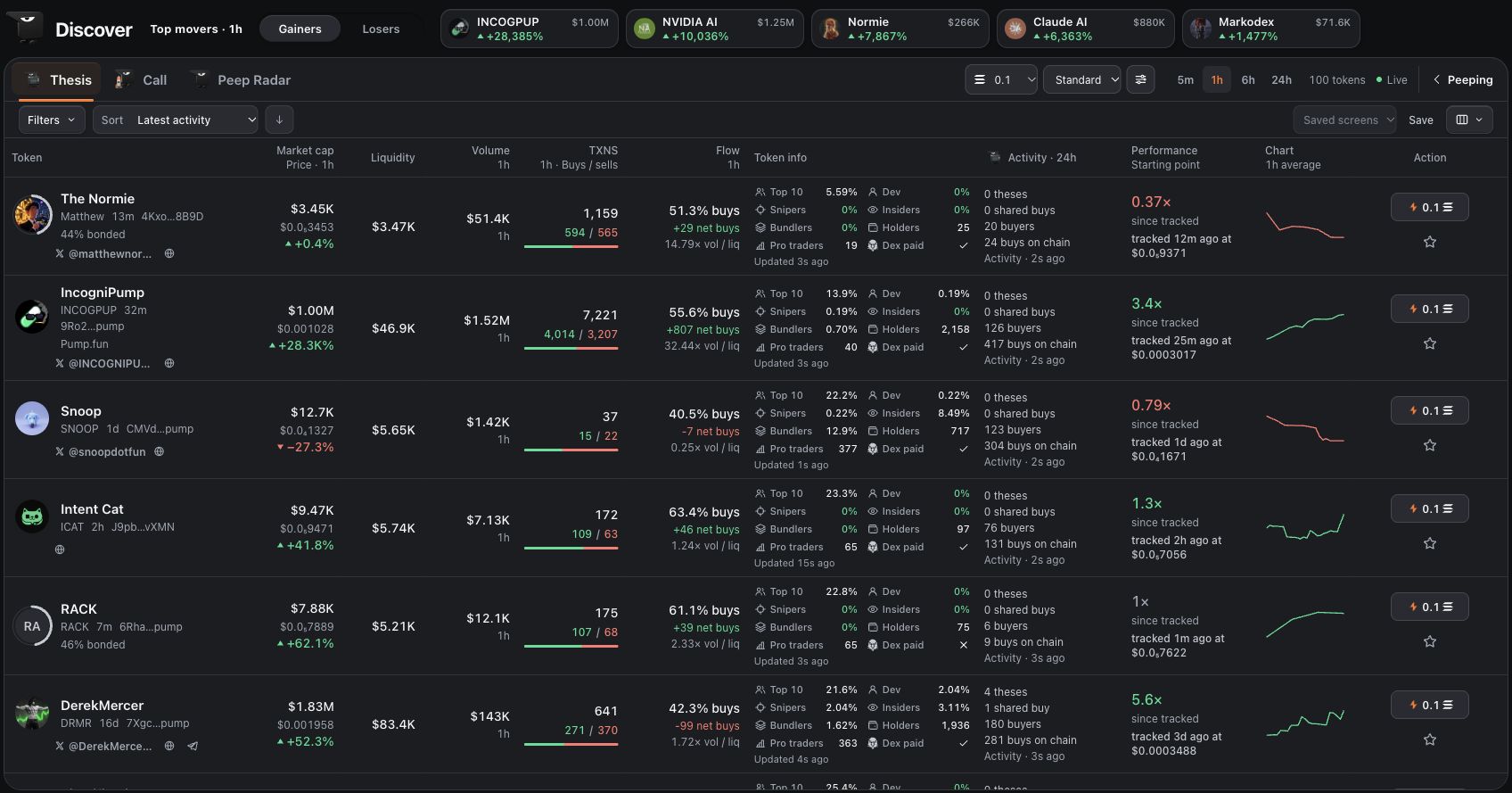The width and height of the screenshot is (1512, 793).
Task: Open the Peep Radar tab
Action: tap(242, 79)
